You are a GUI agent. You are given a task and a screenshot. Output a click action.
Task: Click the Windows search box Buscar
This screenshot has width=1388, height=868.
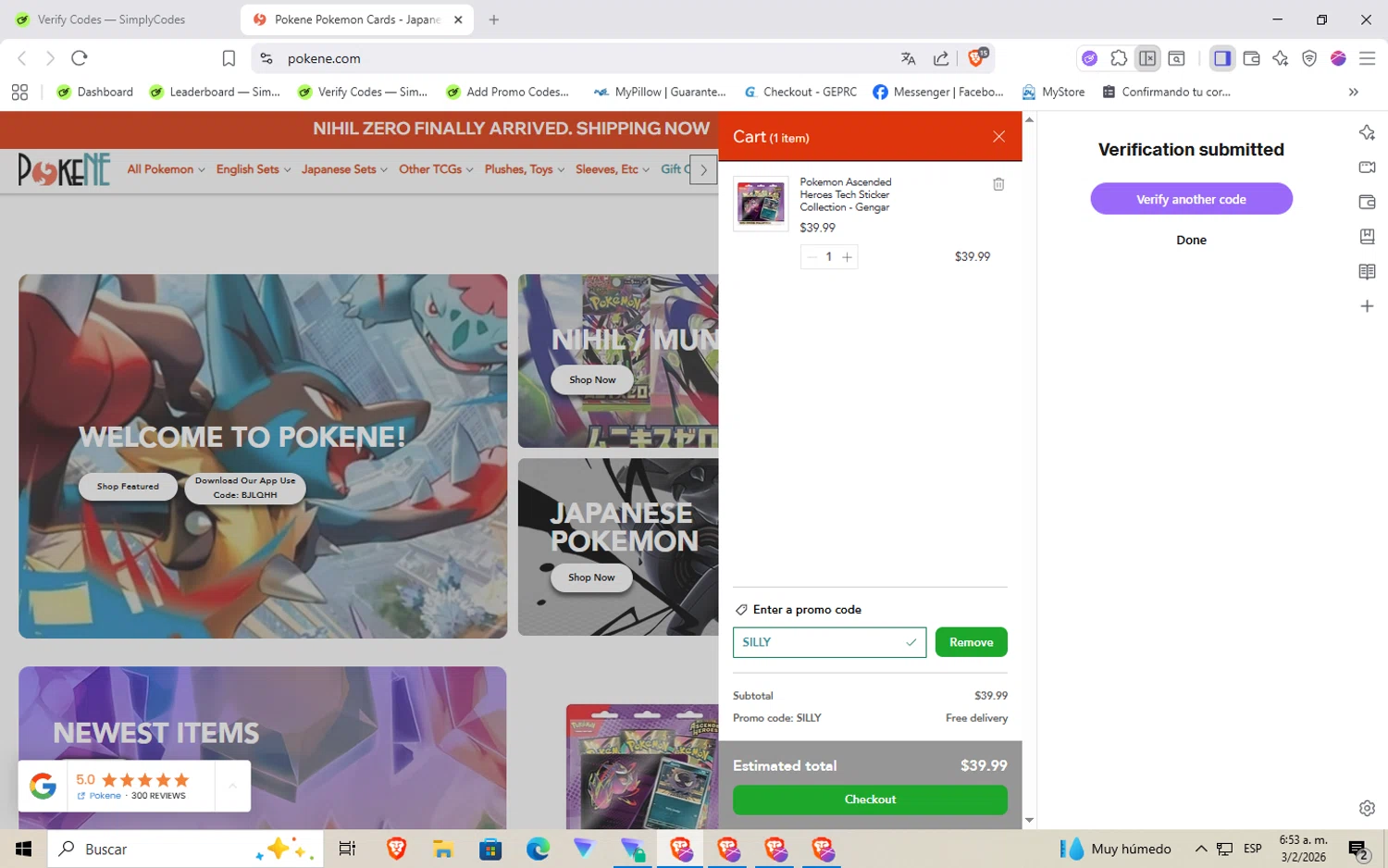[x=185, y=849]
